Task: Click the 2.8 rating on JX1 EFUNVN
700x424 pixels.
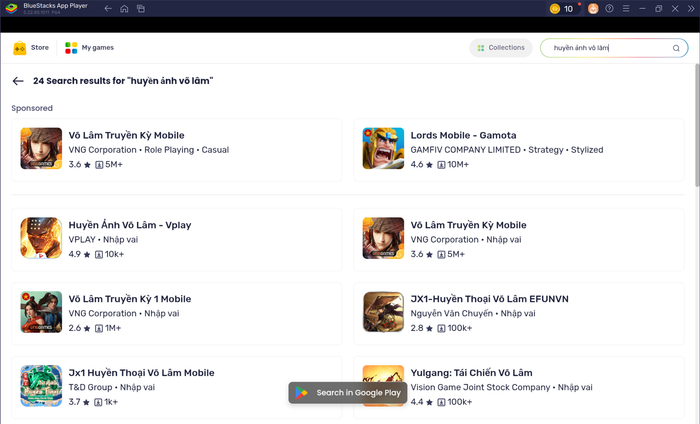Action: click(x=417, y=328)
